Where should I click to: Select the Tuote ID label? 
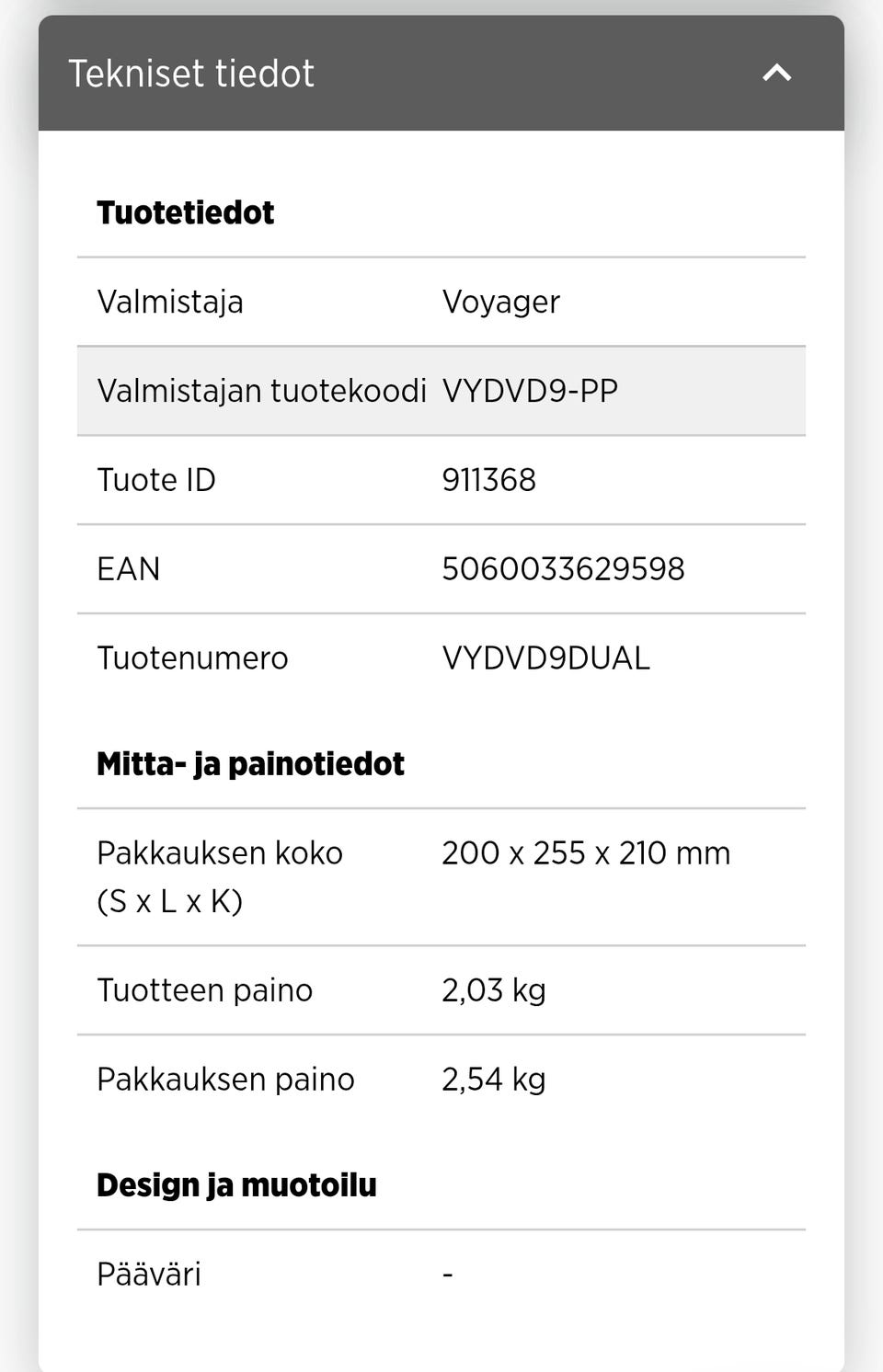click(156, 480)
